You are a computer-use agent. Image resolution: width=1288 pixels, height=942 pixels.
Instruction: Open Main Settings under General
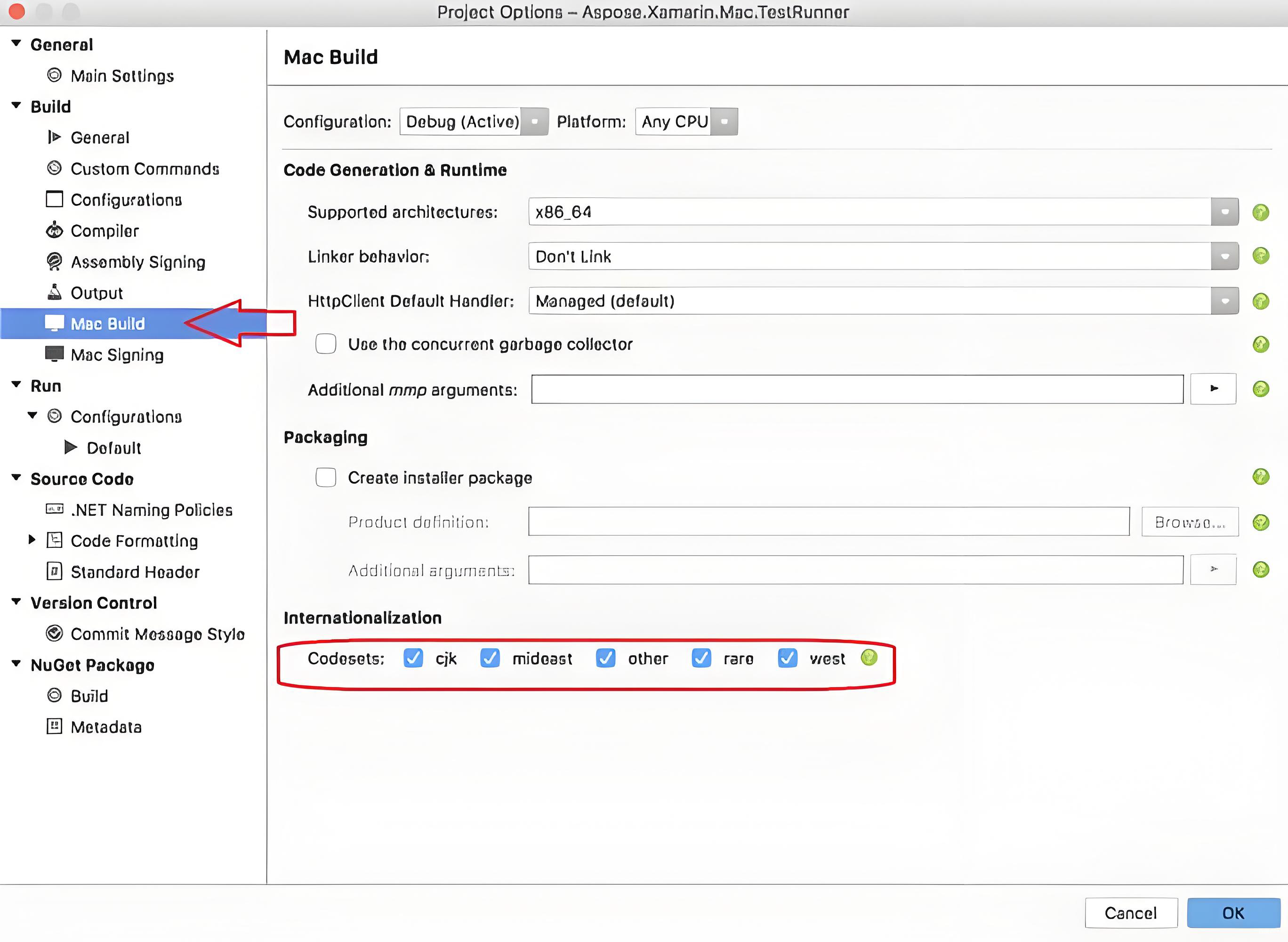point(122,76)
